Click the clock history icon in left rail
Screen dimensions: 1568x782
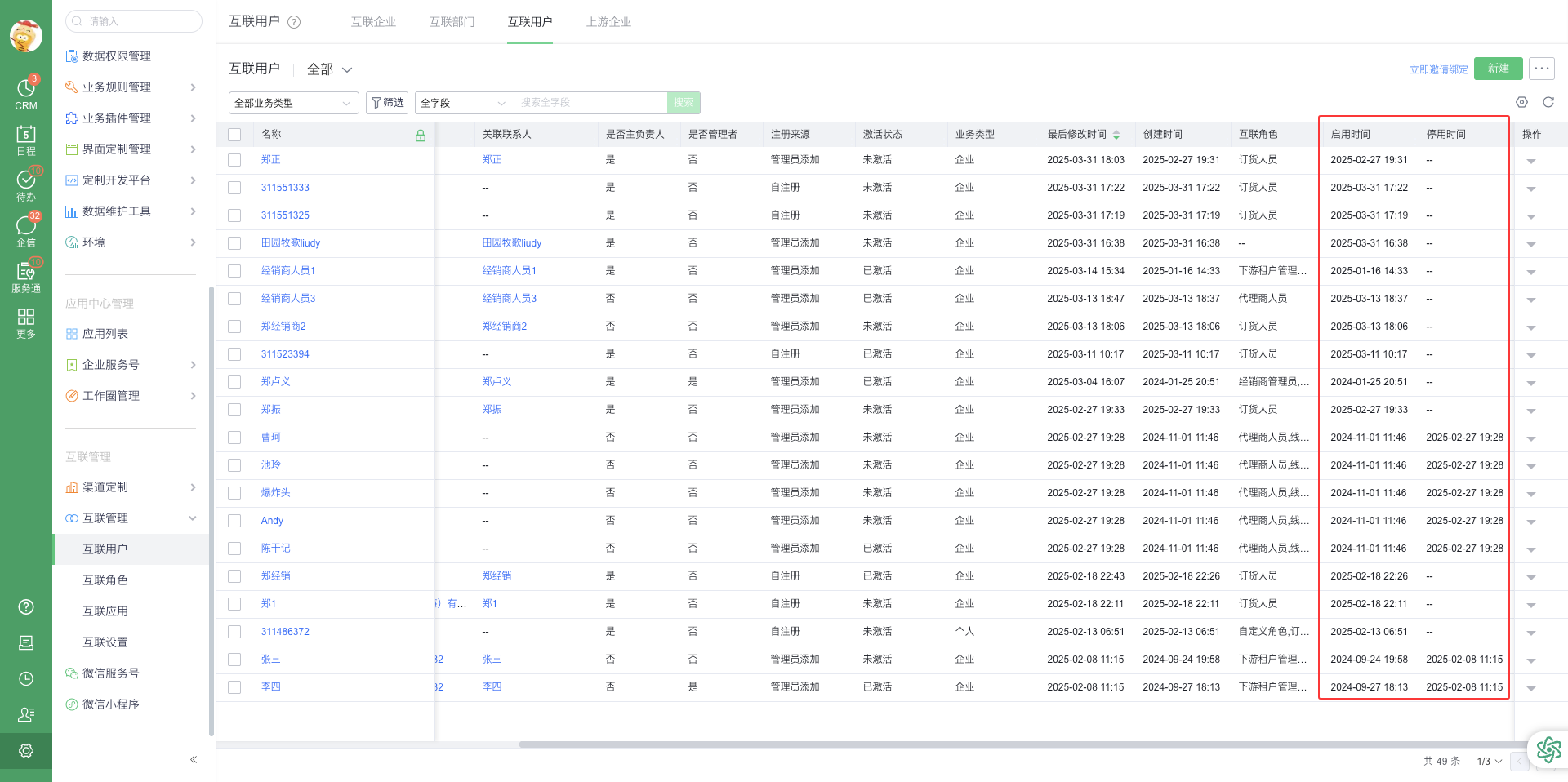[26, 678]
